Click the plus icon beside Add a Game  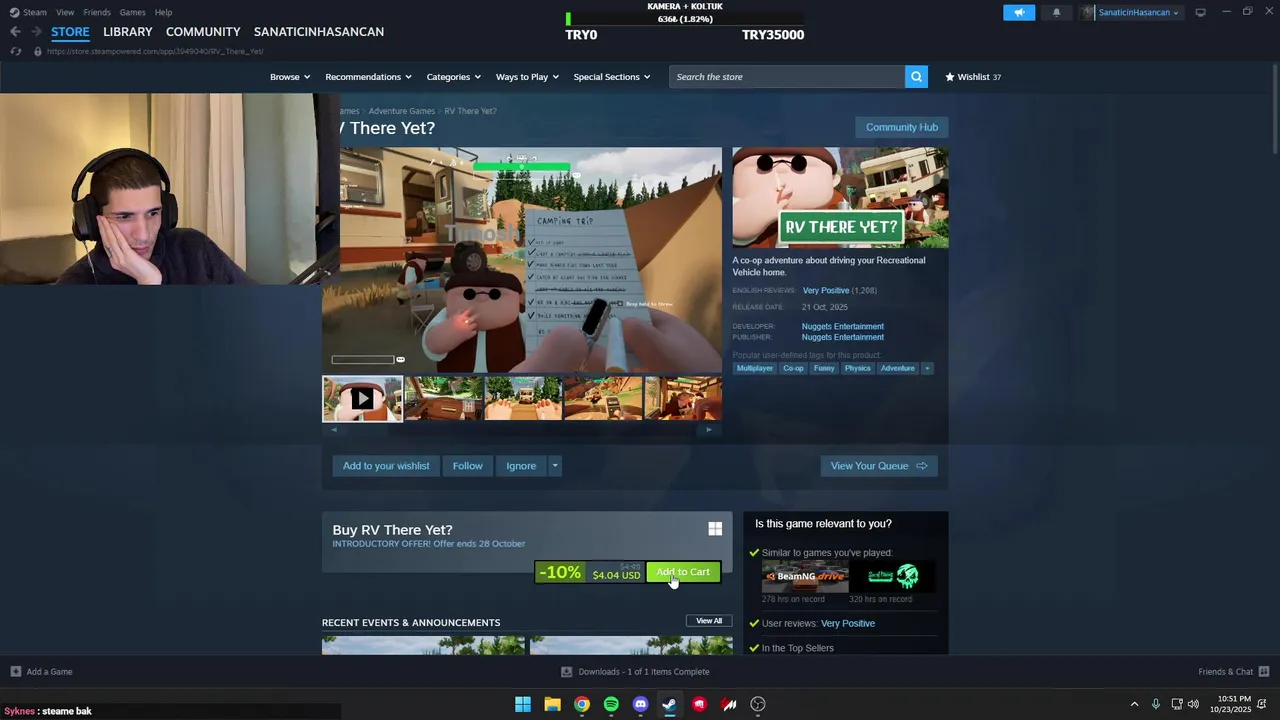click(15, 671)
